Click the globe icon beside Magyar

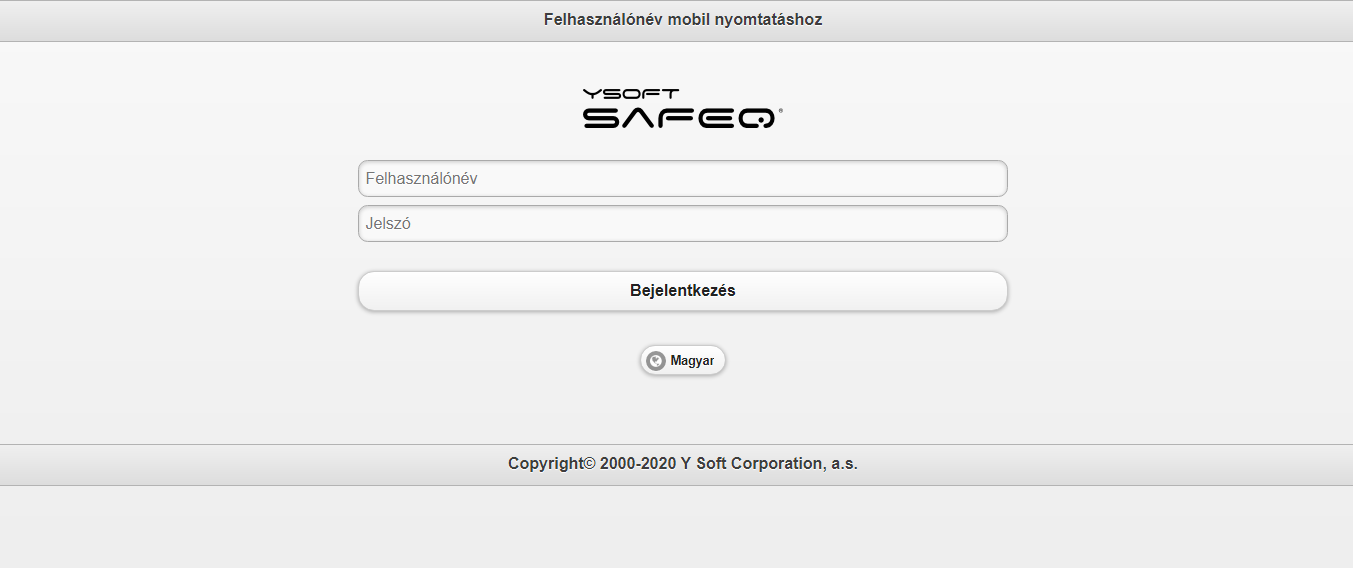click(x=656, y=361)
